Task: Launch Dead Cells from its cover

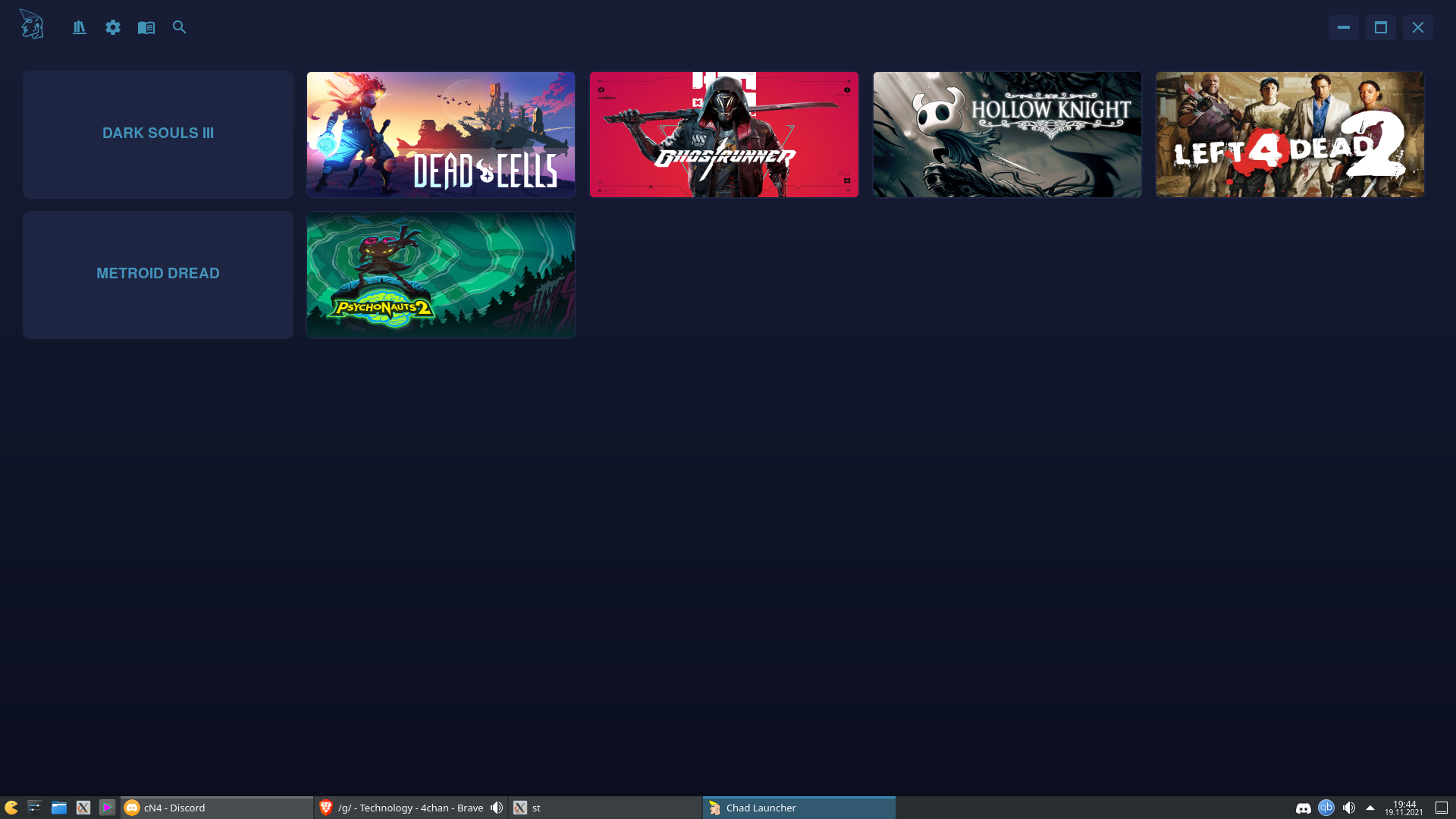Action: [441, 134]
